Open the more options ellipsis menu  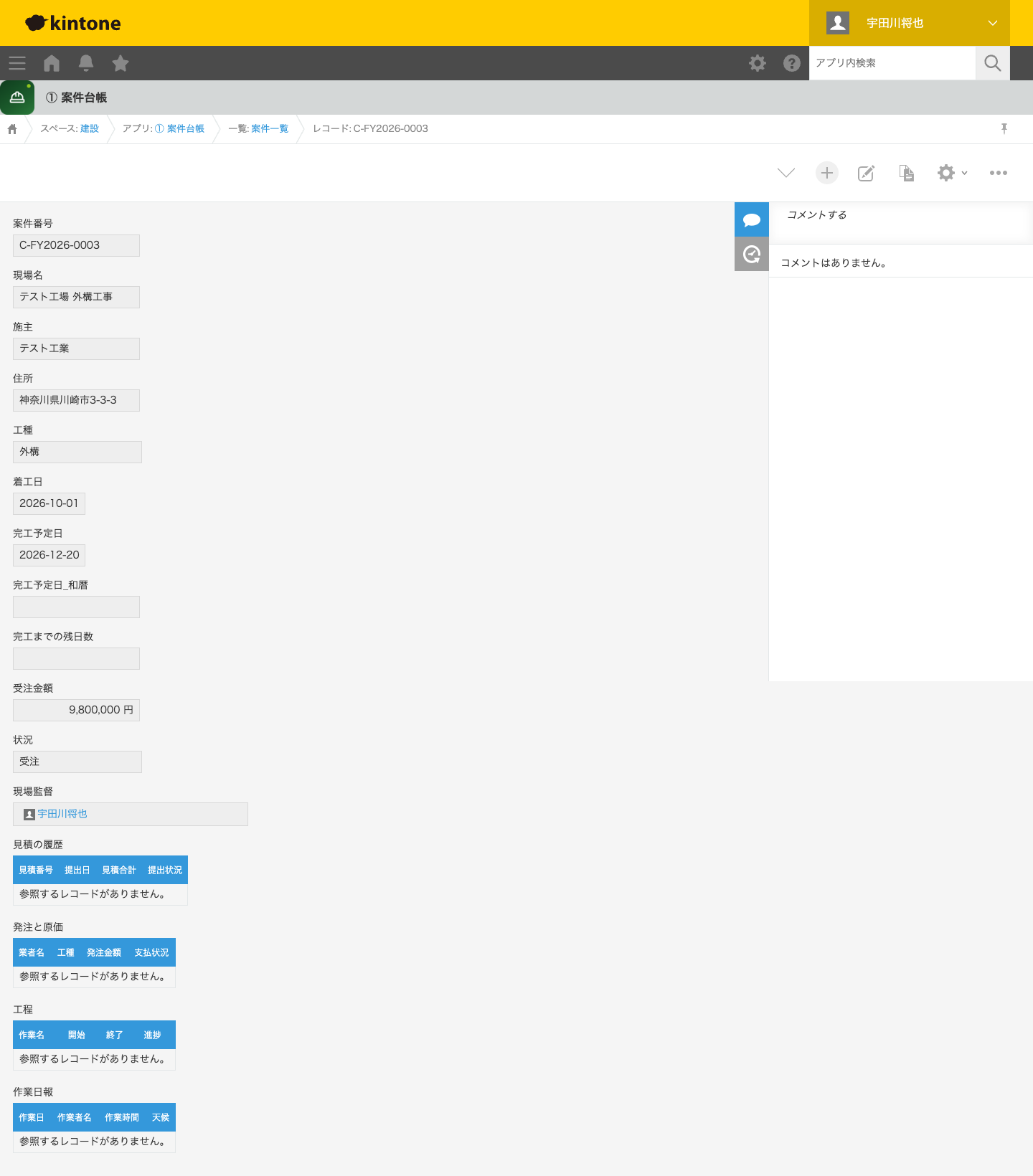(999, 173)
